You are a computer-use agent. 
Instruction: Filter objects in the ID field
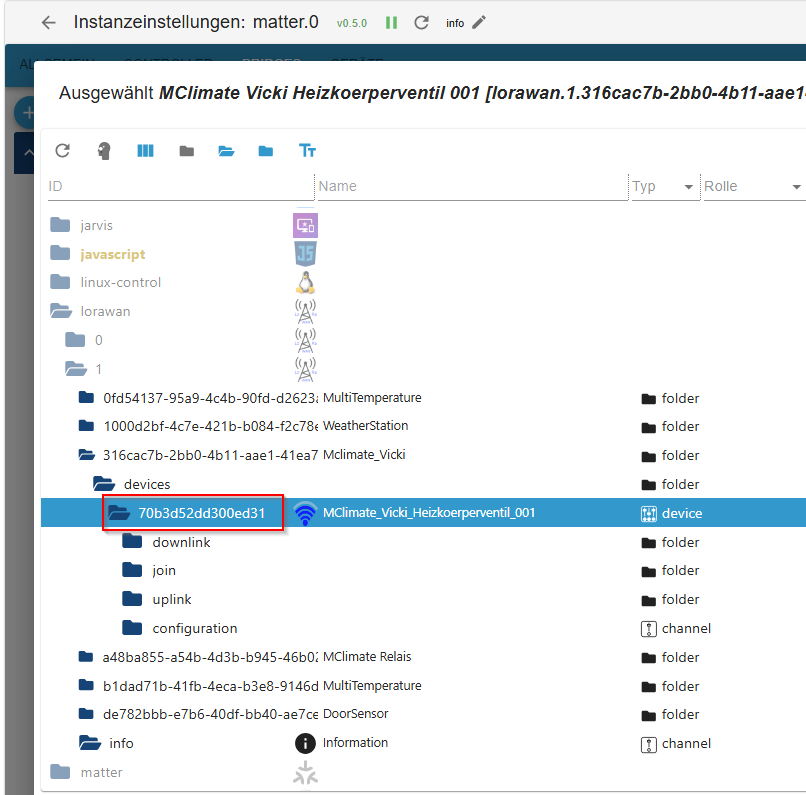[180, 186]
